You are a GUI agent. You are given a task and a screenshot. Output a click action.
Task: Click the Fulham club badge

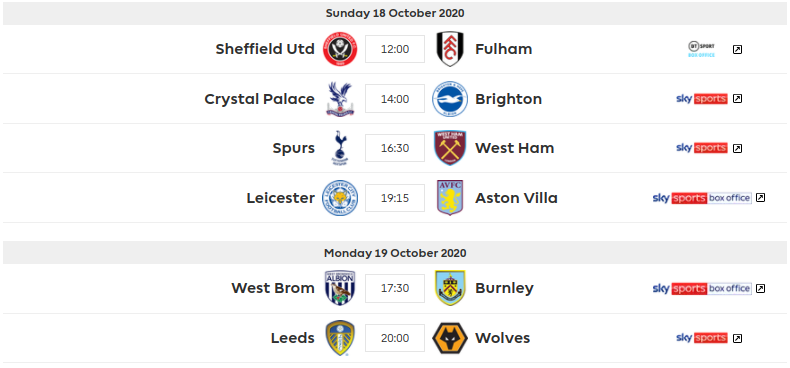[450, 49]
